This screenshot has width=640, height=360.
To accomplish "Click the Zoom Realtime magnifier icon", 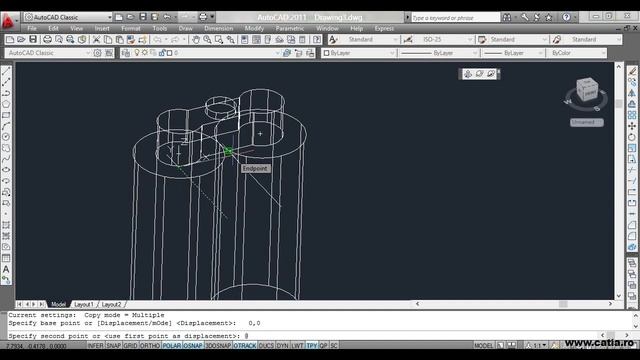I will 207,40.
